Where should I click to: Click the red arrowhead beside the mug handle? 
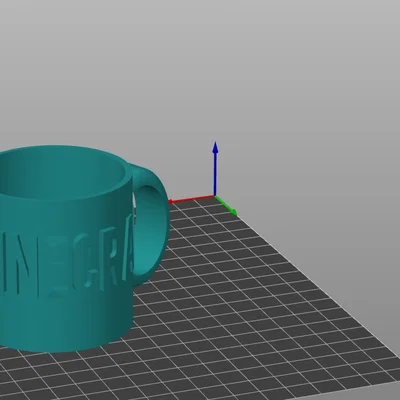170,201
